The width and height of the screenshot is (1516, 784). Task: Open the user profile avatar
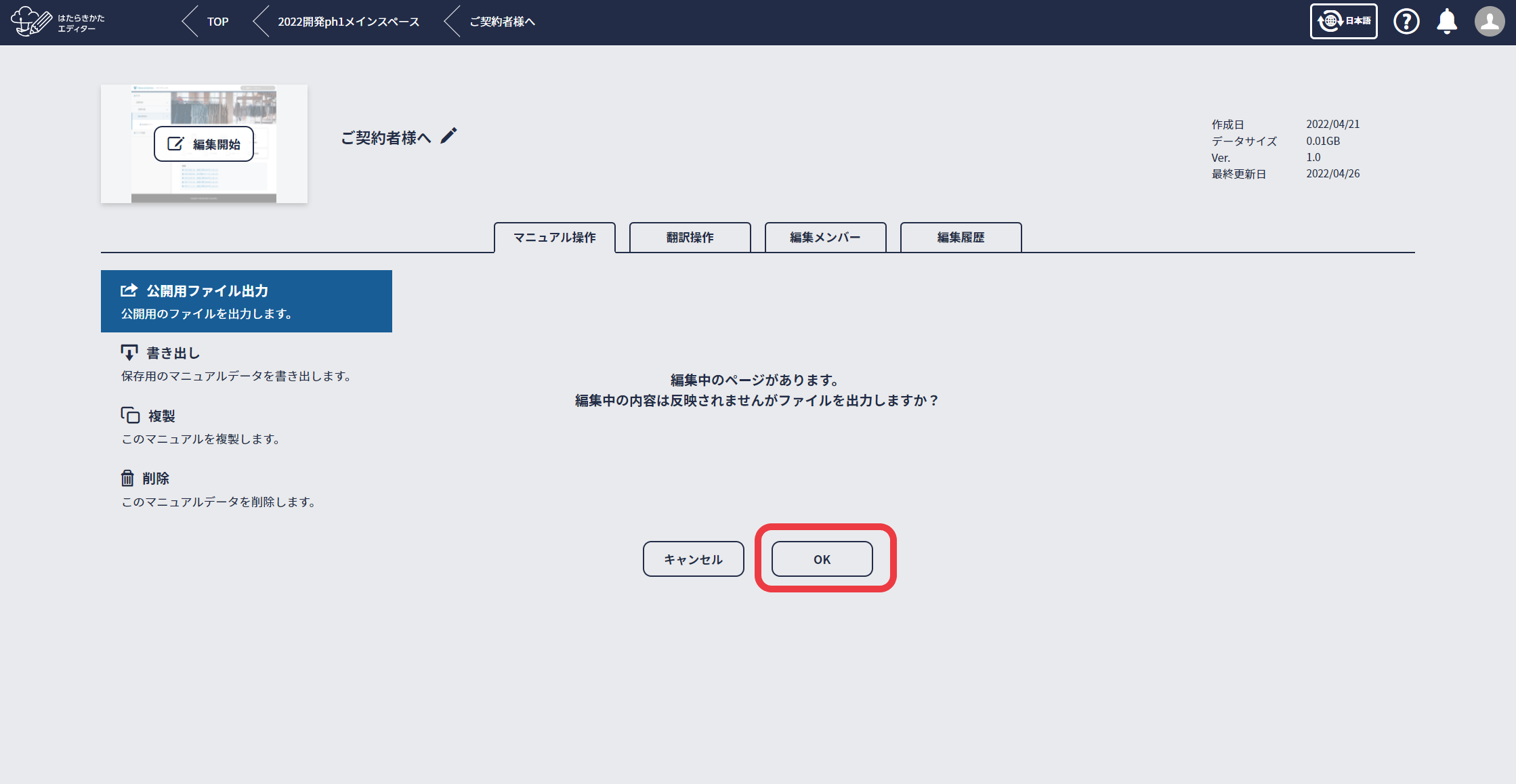[1489, 22]
